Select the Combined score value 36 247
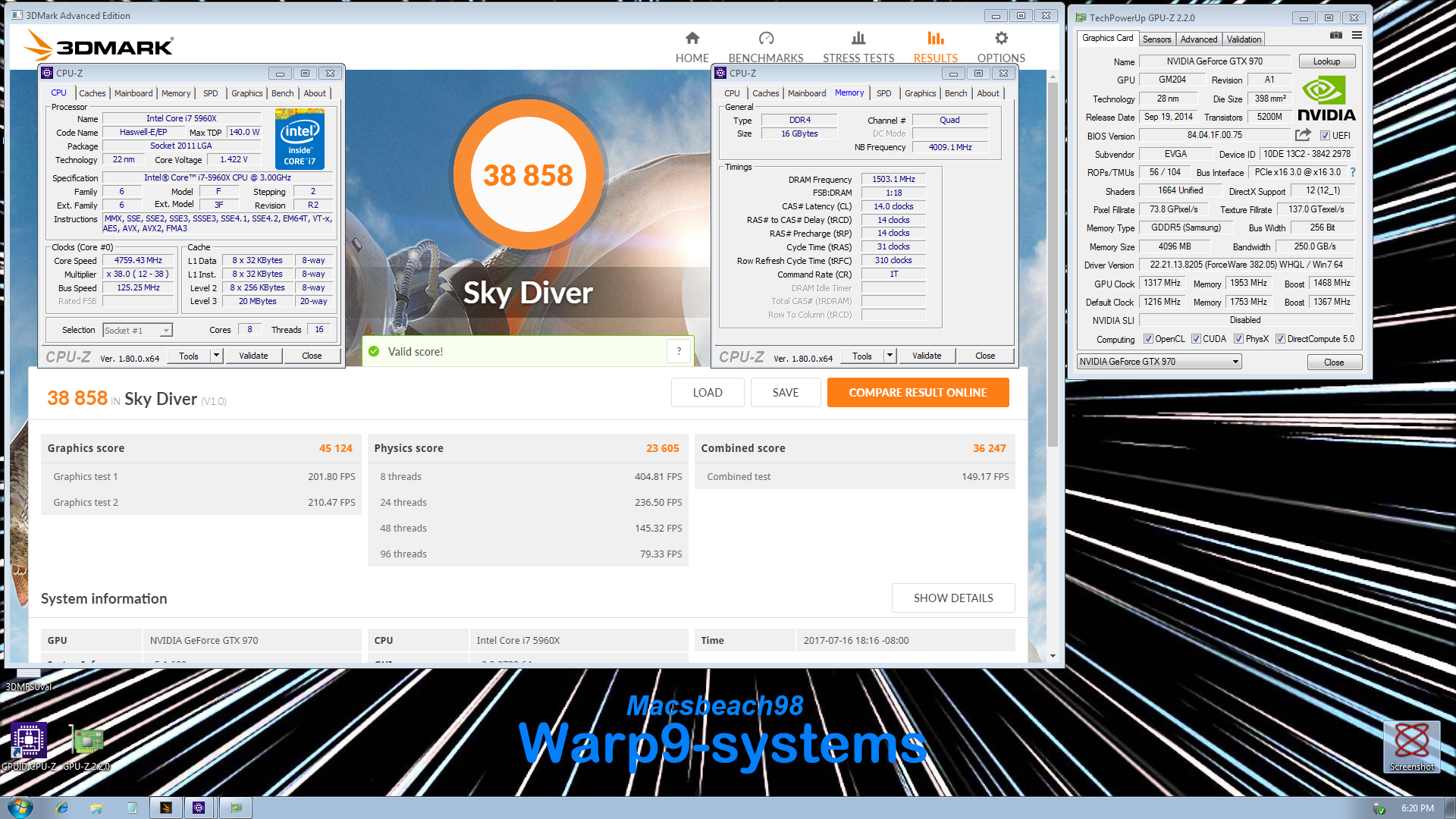The image size is (1456, 819). pyautogui.click(x=990, y=448)
